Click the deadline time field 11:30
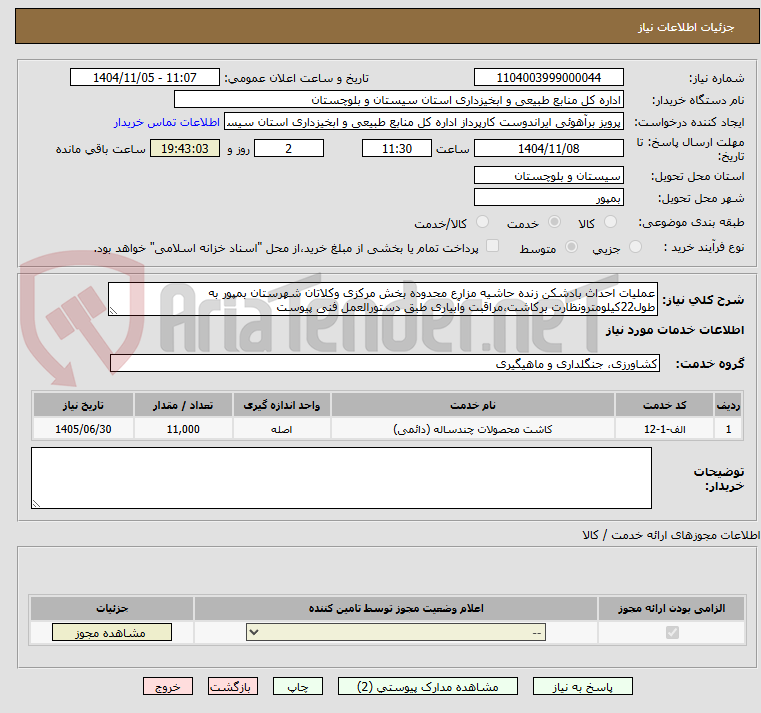Viewport: 761px width, 713px height. [397, 149]
